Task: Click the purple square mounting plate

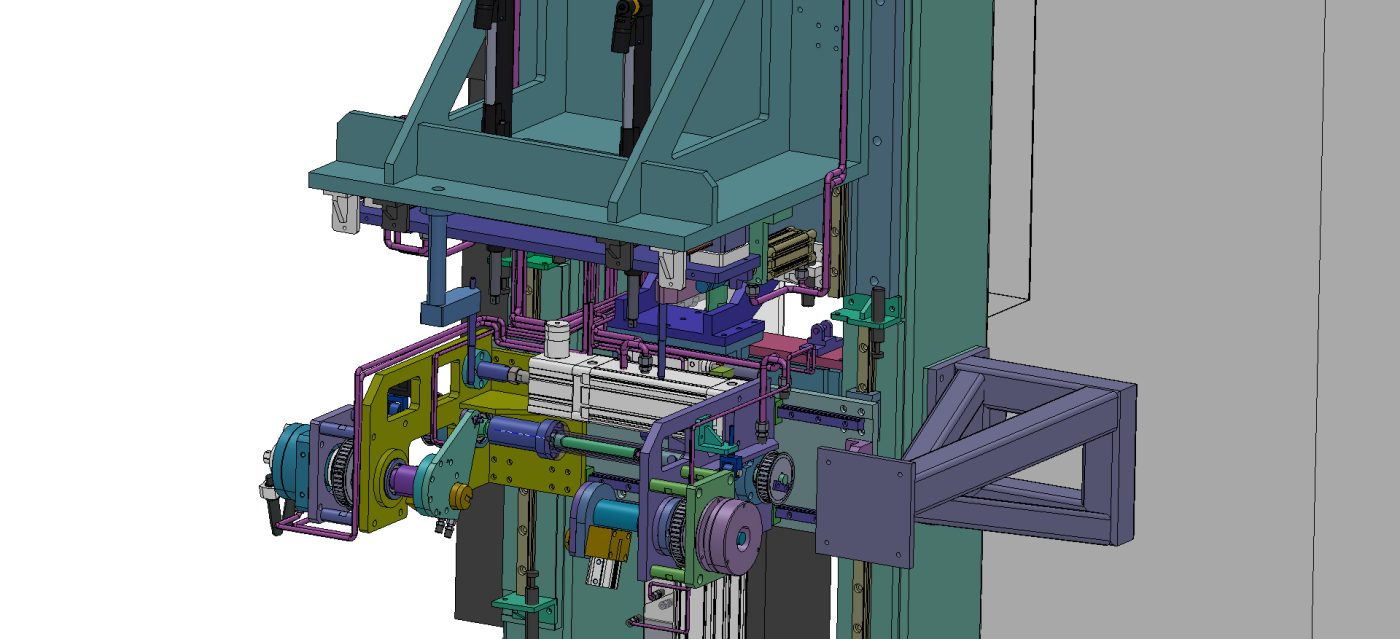Action: click(x=864, y=507)
